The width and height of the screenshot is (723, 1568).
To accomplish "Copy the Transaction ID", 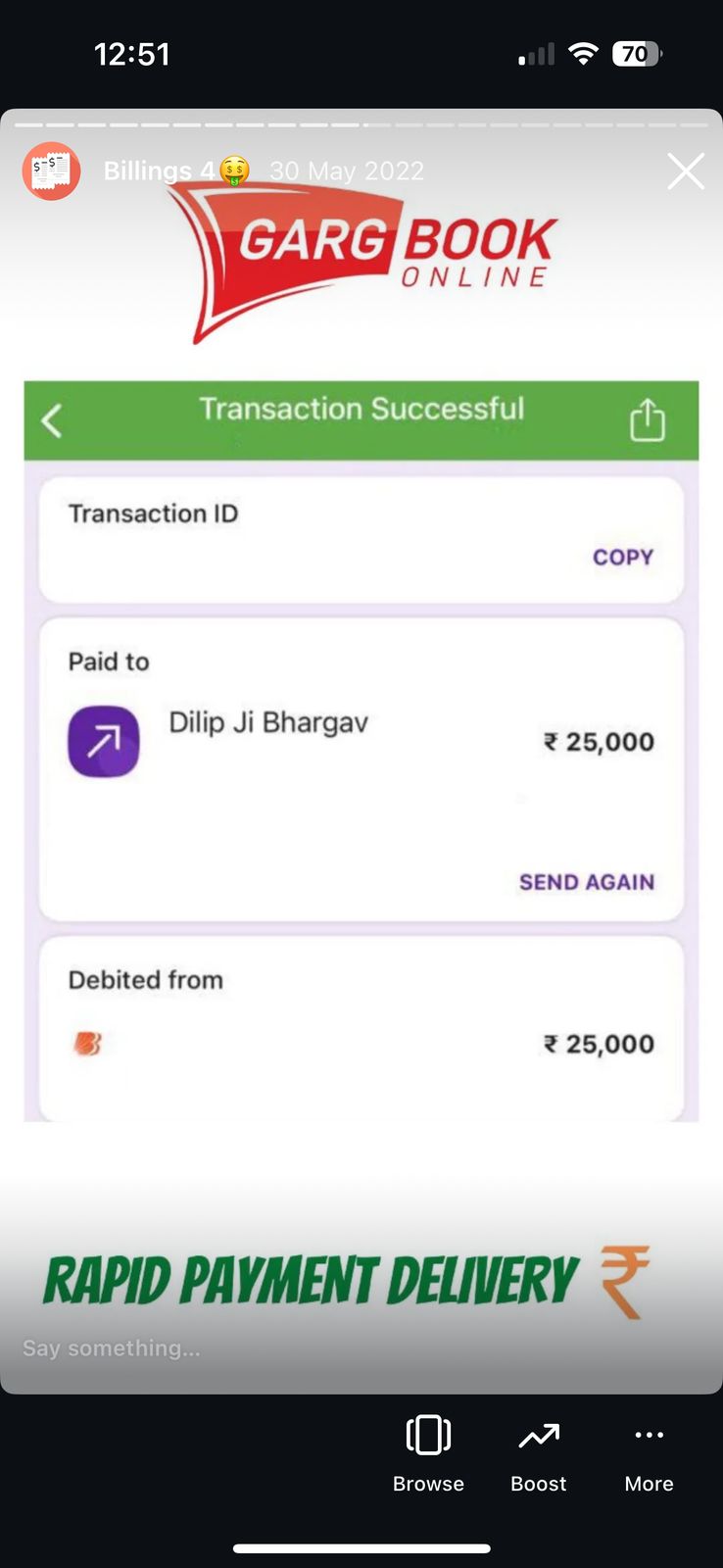I will [622, 557].
